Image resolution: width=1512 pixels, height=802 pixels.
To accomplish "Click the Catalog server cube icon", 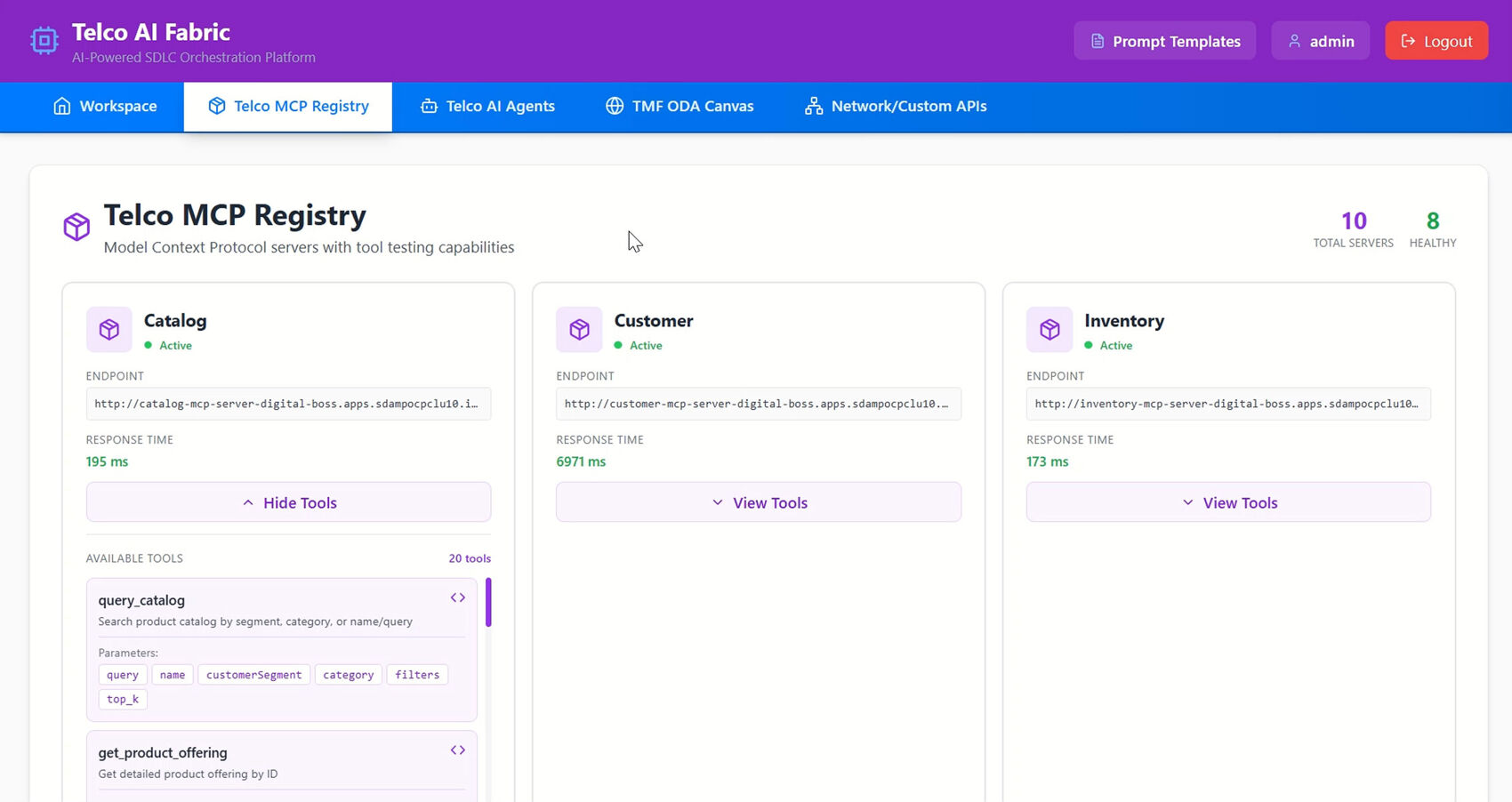I will [x=109, y=330].
